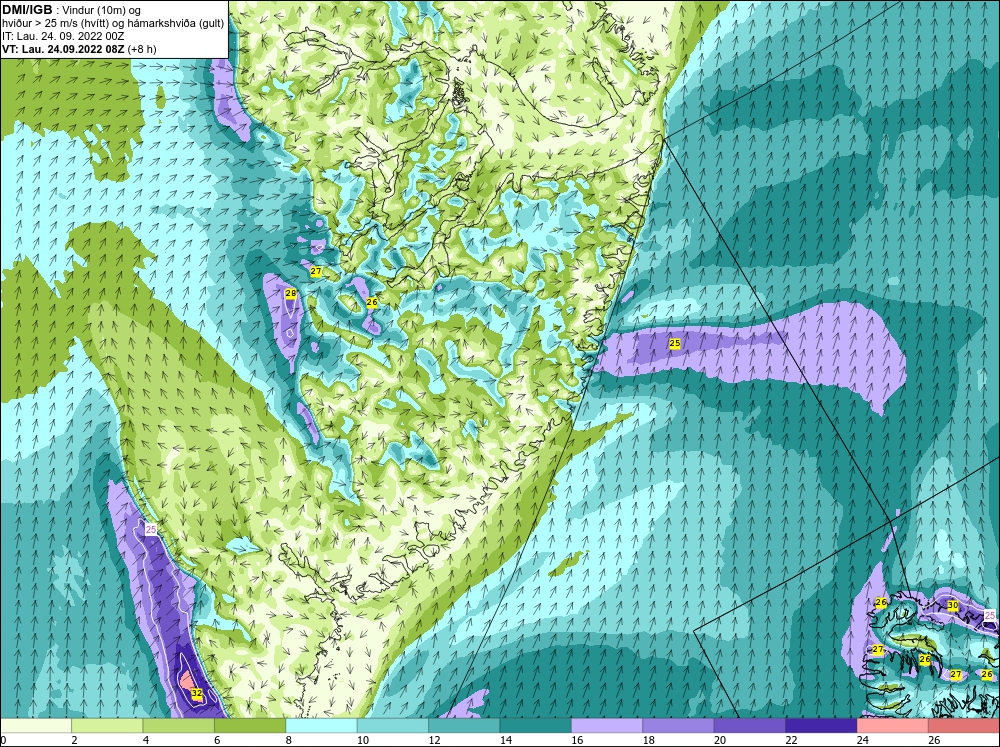
Task: Click the salmon legend swatch above 26 m/s
Action: point(964,726)
